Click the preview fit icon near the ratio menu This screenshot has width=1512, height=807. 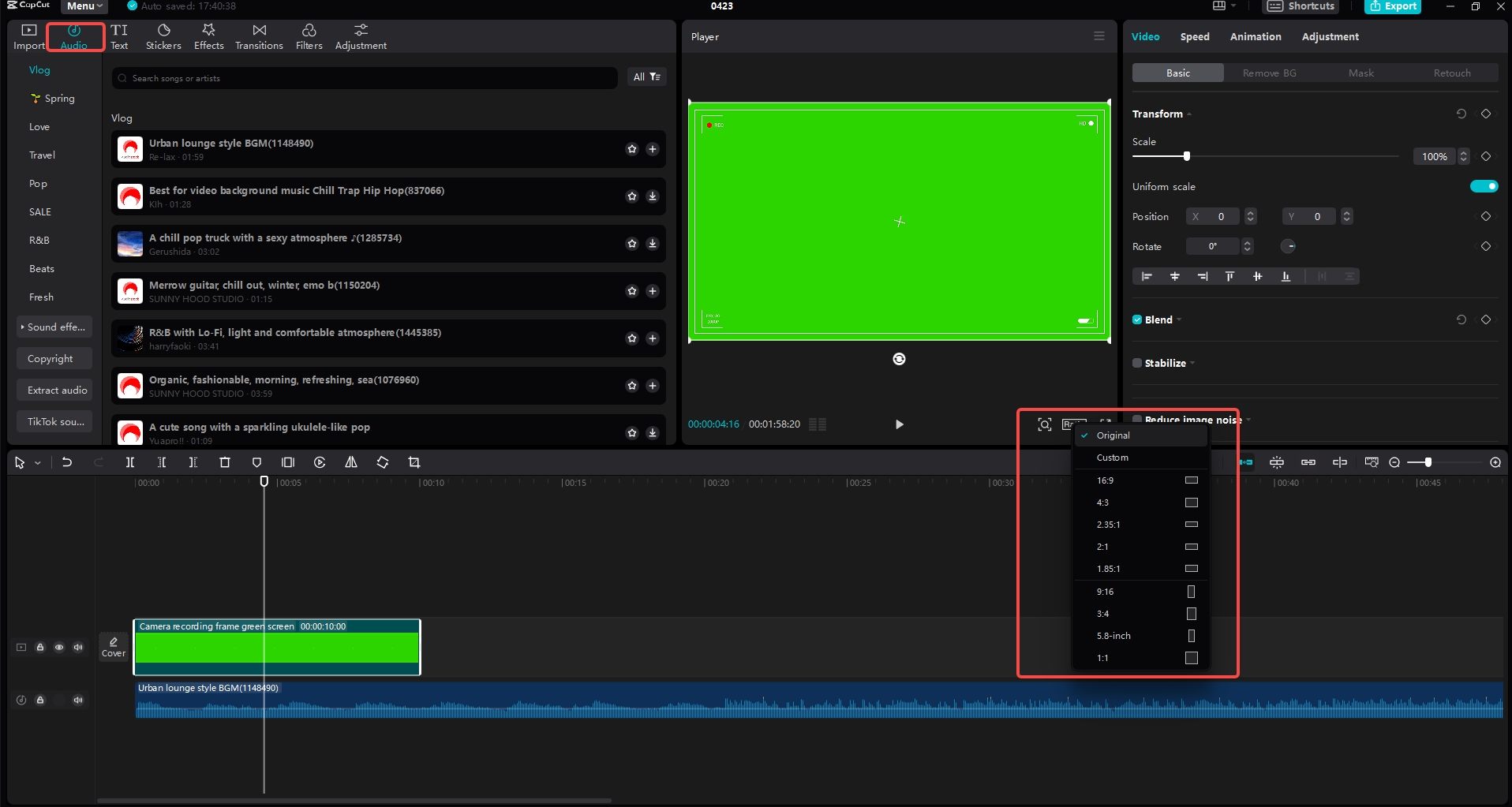point(1044,424)
